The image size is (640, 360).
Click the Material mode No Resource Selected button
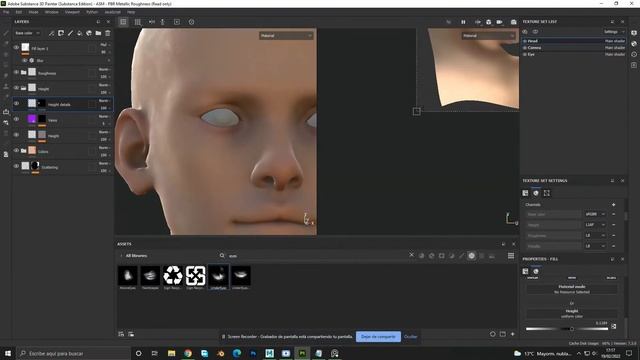(572, 289)
